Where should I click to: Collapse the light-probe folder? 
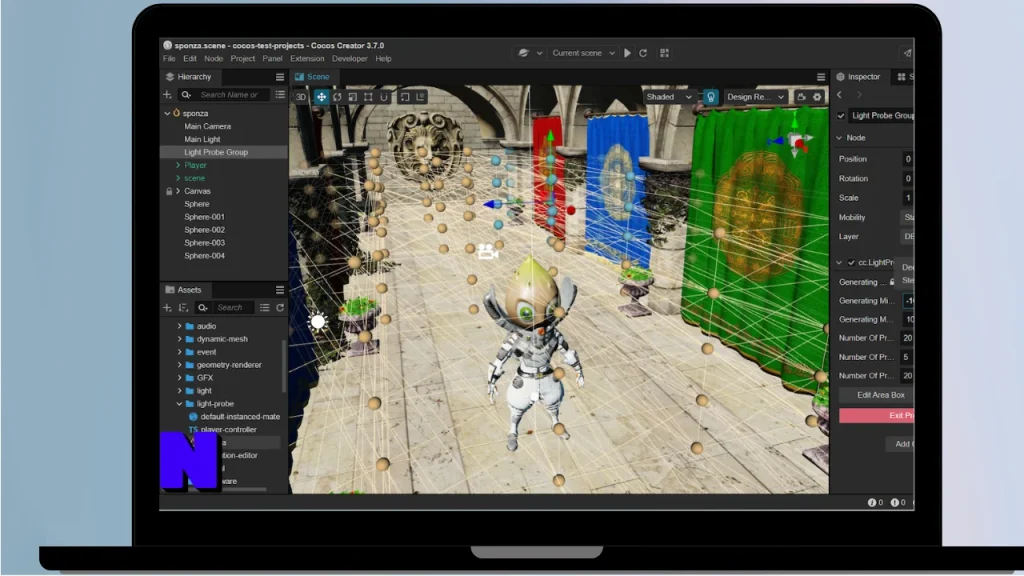[180, 404]
